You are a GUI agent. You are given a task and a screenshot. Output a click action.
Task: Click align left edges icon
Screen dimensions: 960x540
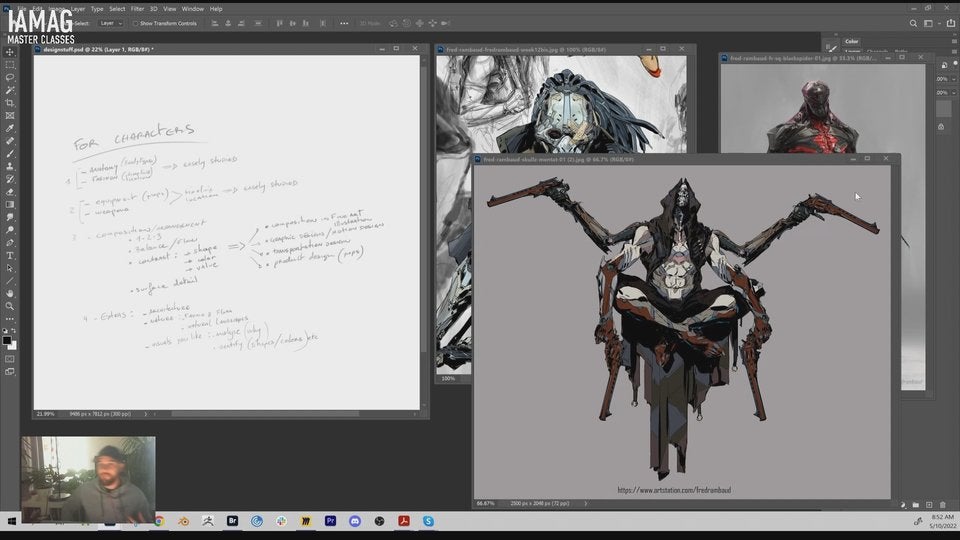(215, 23)
